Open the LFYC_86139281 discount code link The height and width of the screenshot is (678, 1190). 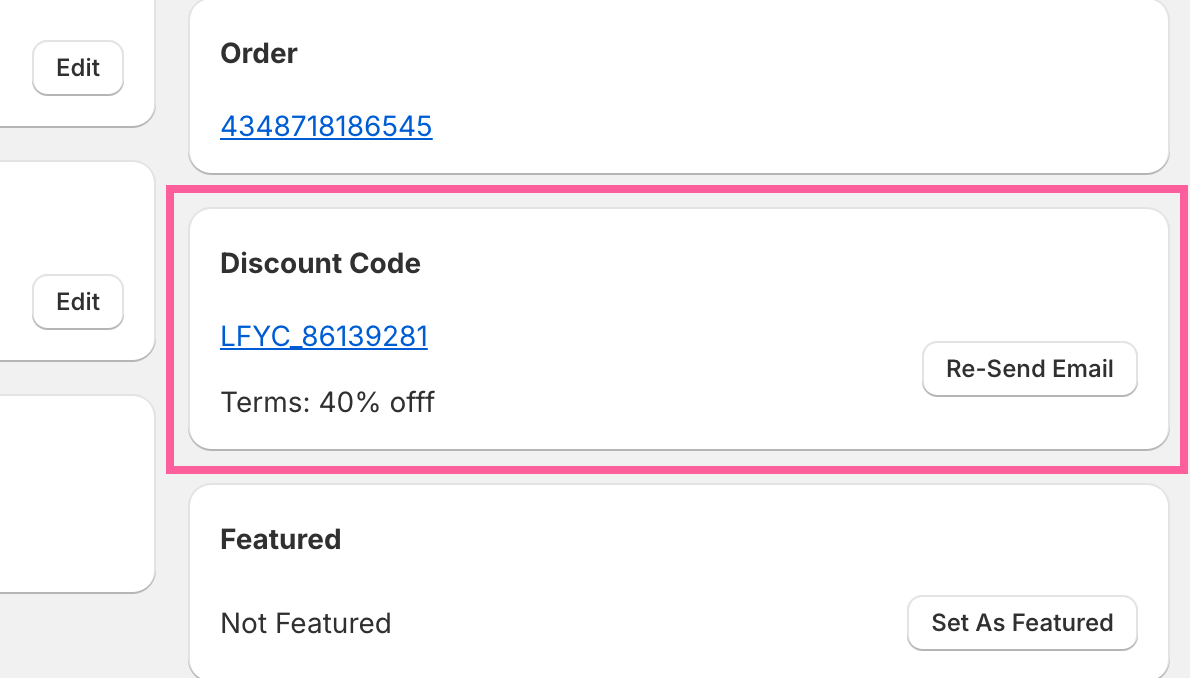tap(324, 336)
